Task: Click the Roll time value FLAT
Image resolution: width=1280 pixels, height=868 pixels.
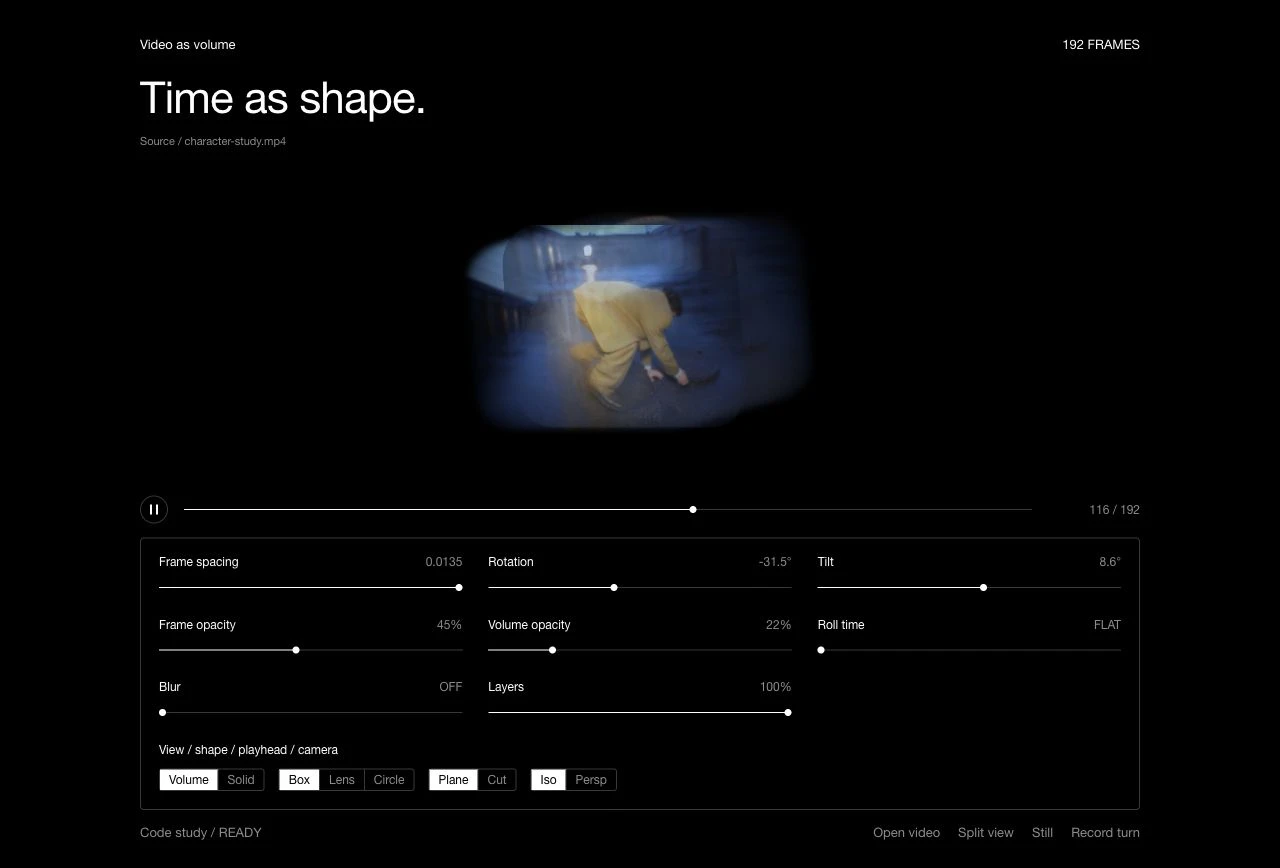Action: pyautogui.click(x=1107, y=625)
